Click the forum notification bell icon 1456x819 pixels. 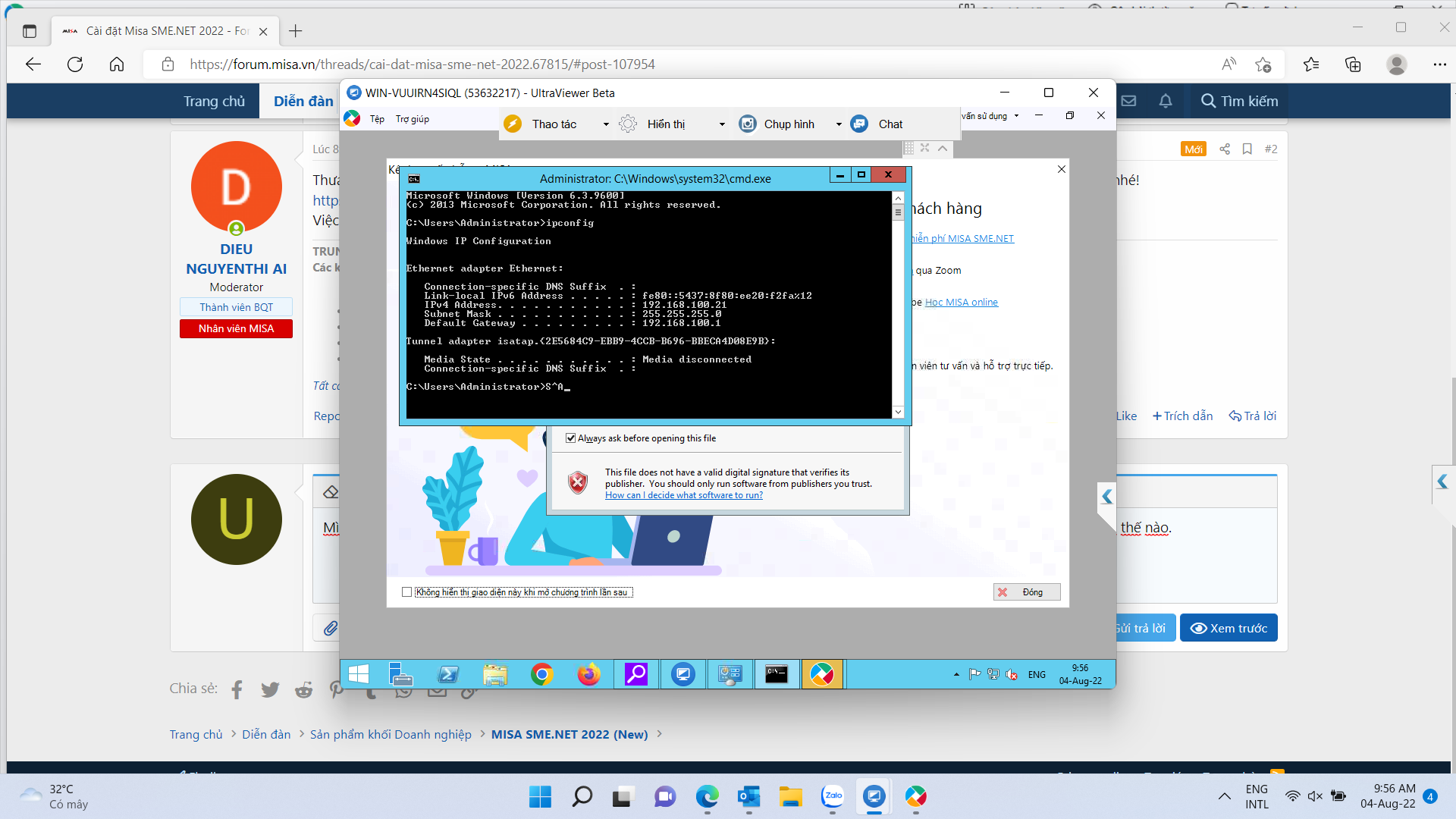coord(1166,101)
